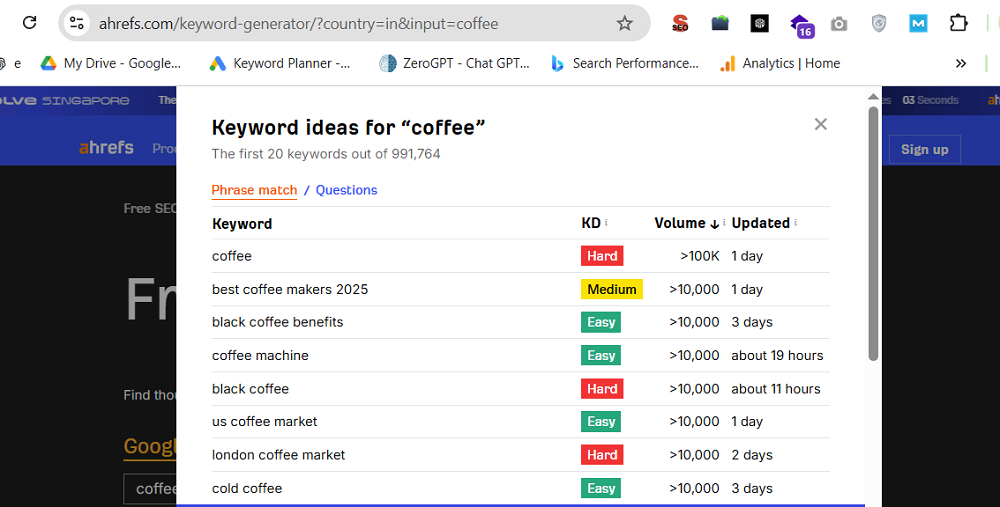Click Hard badge for black coffee
The height and width of the screenshot is (507, 1000).
[602, 388]
